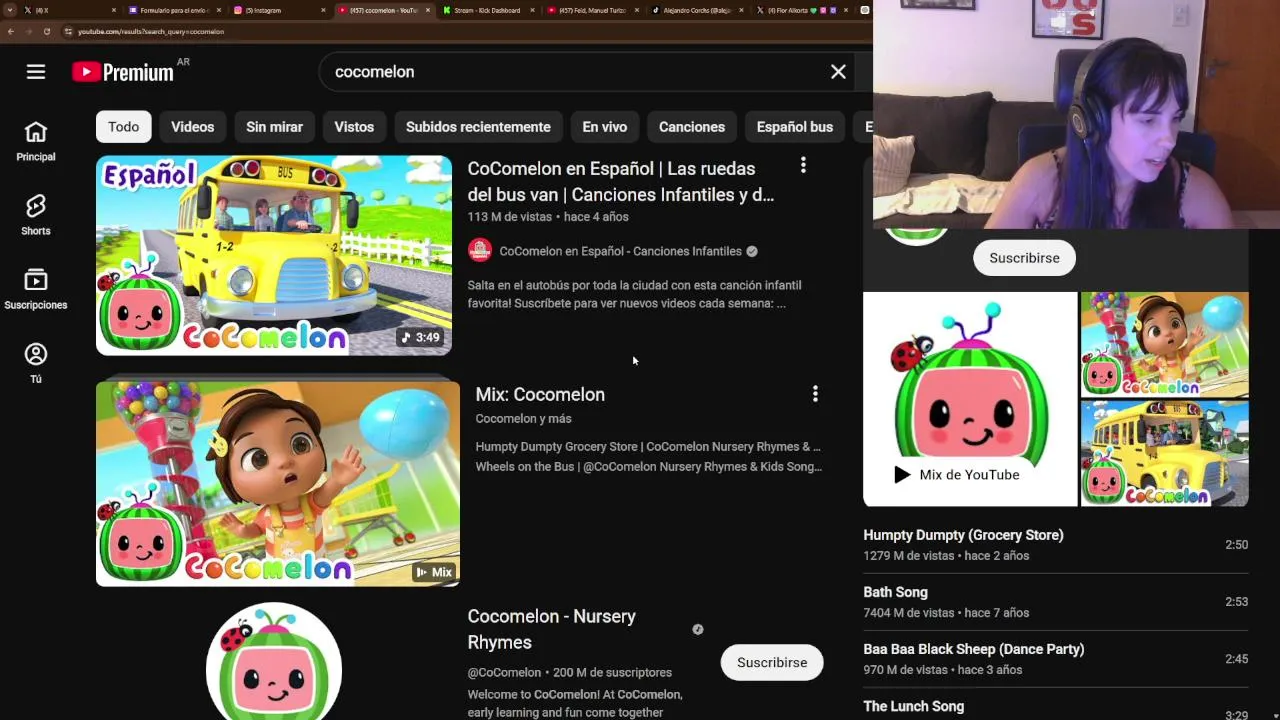Screen dimensions: 1280x720
Task: Click the play icon on Mix de YouTube
Action: pos(902,475)
